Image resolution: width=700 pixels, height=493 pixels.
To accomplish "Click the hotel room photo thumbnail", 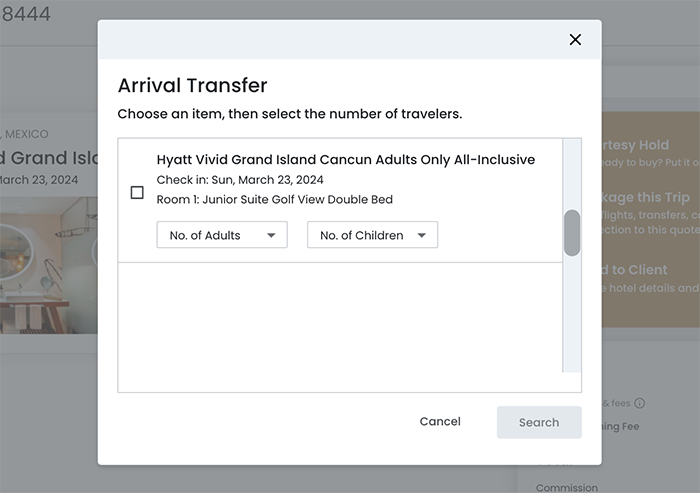I will click(48, 264).
